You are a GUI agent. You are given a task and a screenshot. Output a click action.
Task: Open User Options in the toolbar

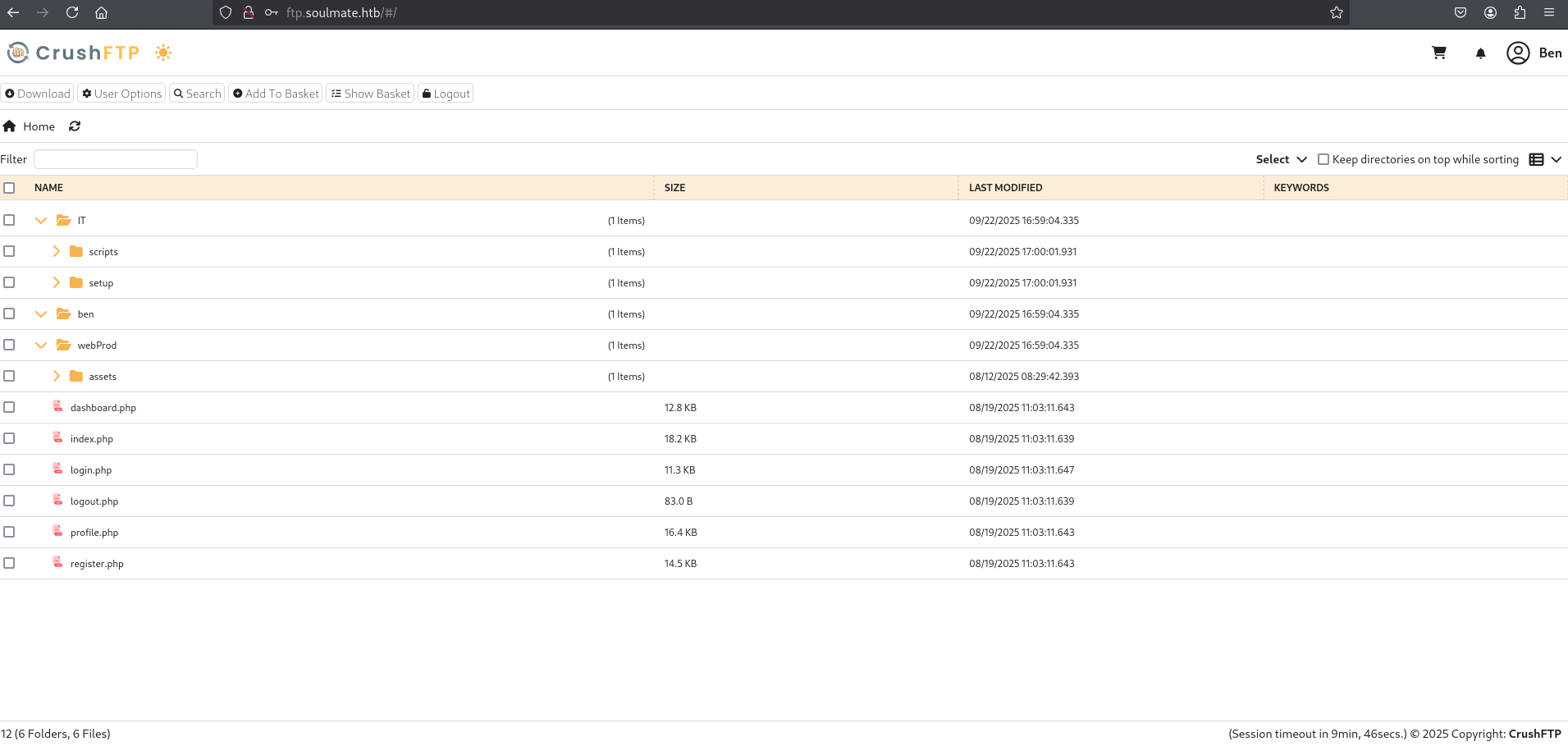[121, 94]
